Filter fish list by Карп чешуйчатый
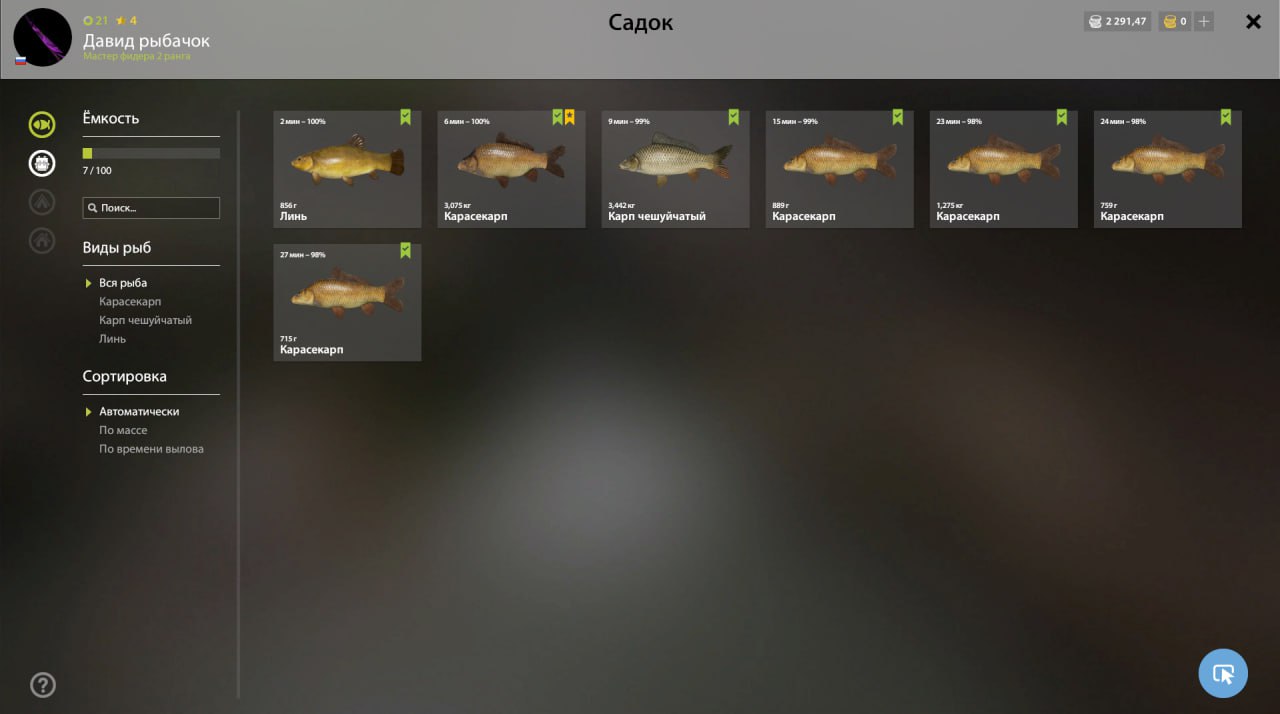The image size is (1280, 714). (x=145, y=320)
